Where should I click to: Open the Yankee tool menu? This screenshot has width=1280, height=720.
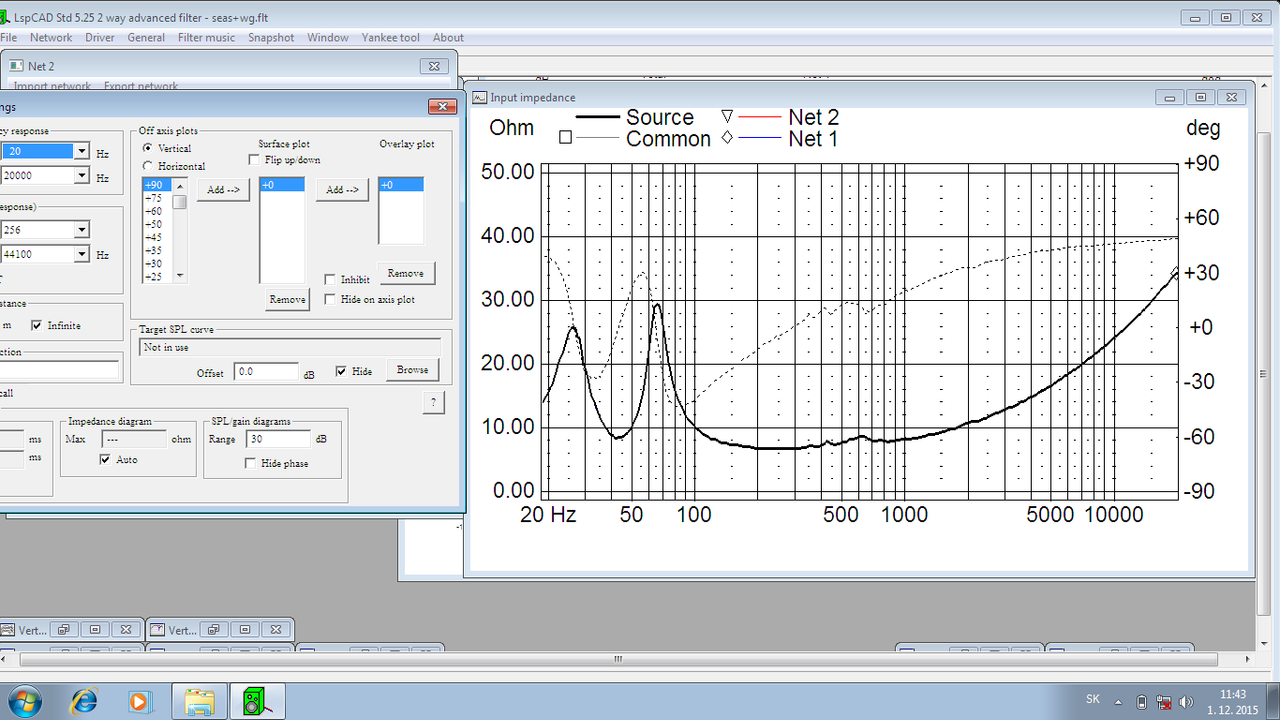pos(390,38)
